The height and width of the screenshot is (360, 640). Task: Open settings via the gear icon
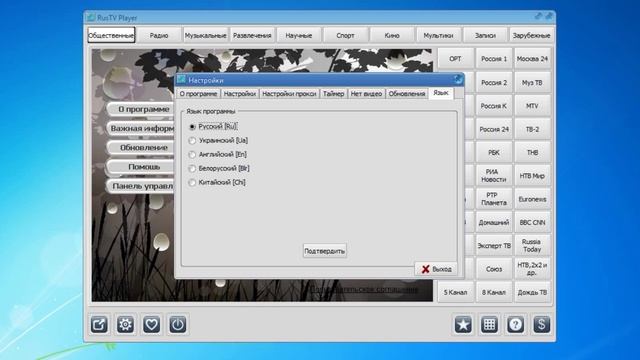[x=125, y=324]
